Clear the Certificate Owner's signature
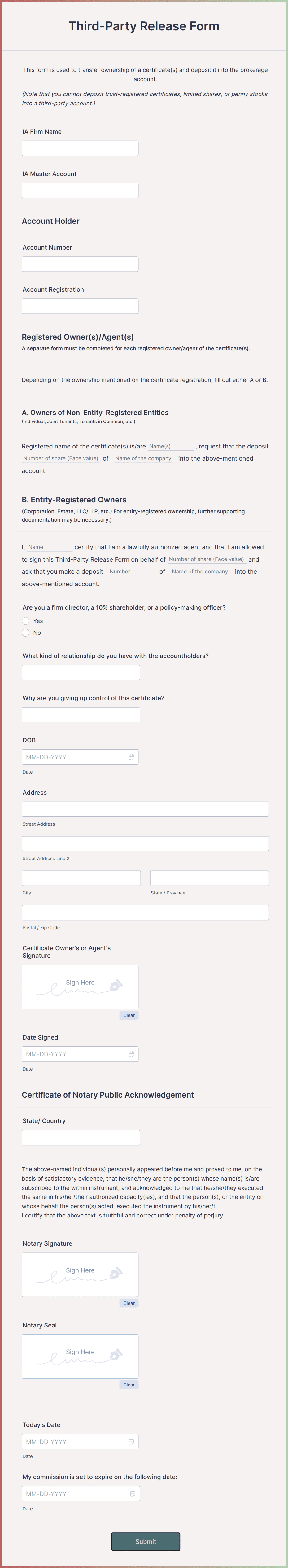This screenshot has width=288, height=1568. 128,1015
